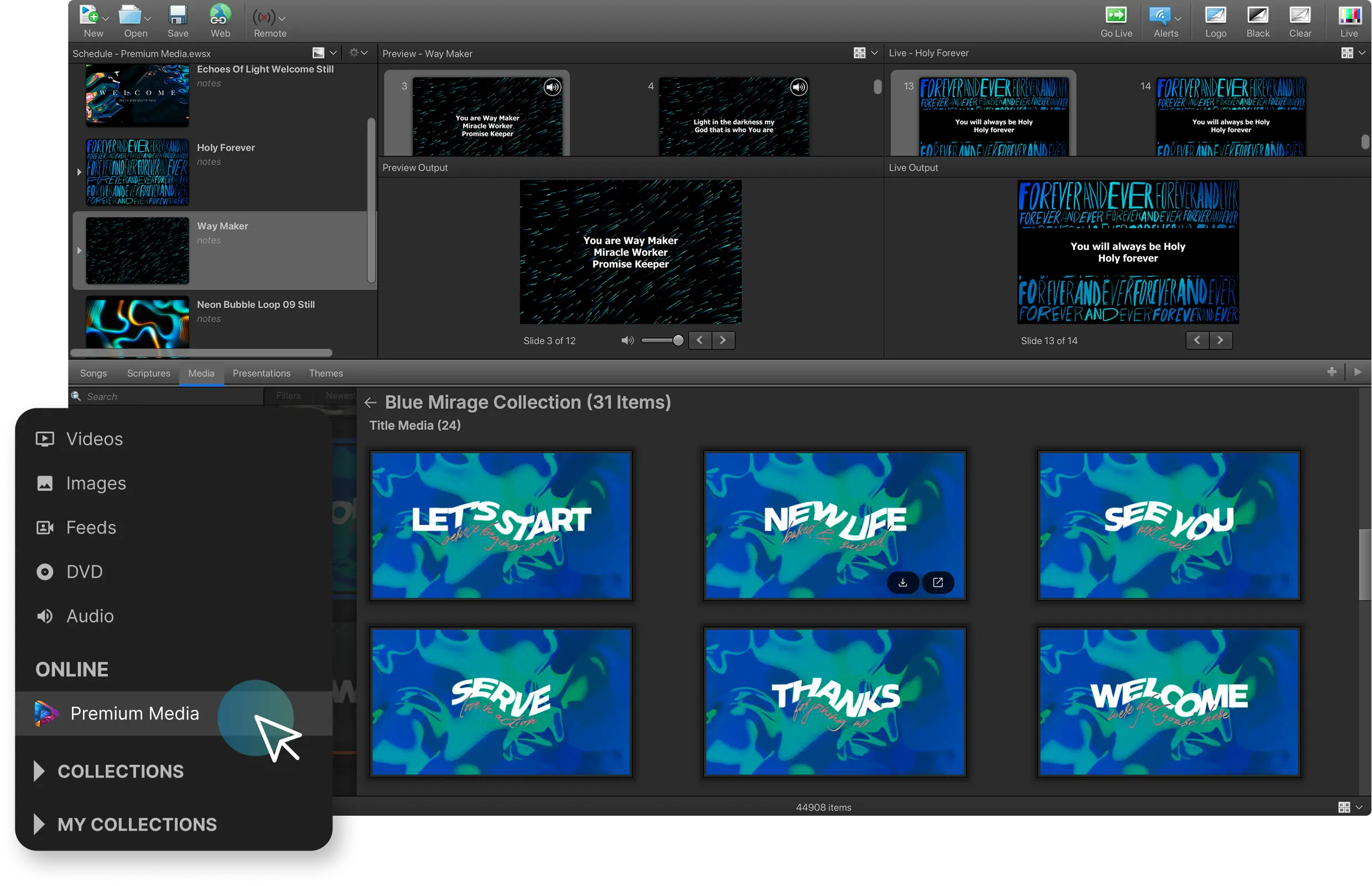1372x886 pixels.
Task: Expand the MY COLLECTIONS section
Action: (x=137, y=824)
